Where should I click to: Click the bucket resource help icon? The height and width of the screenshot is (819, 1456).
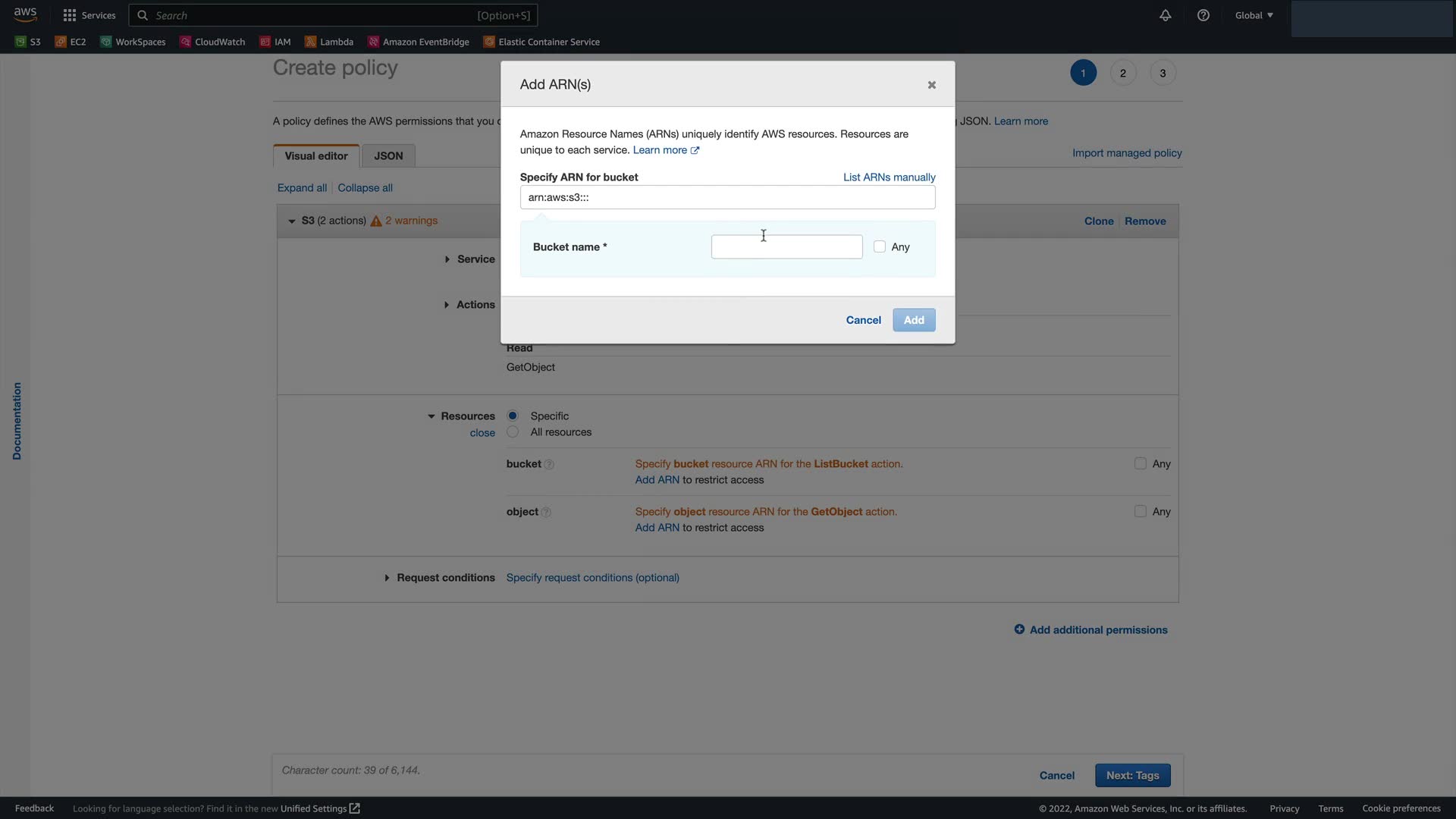549,464
